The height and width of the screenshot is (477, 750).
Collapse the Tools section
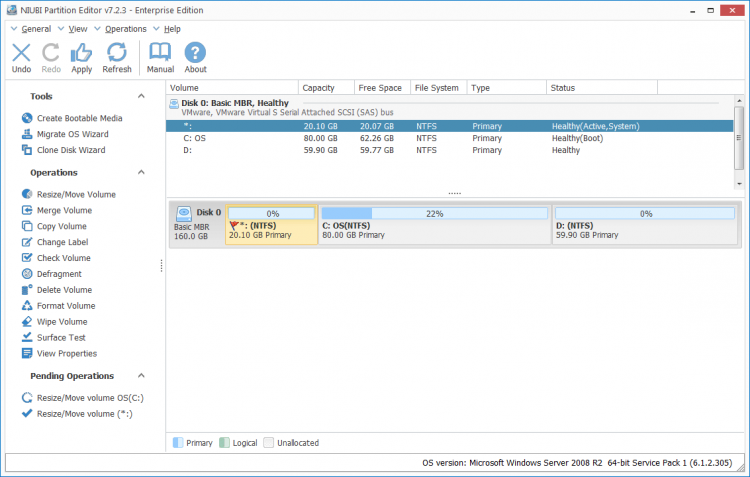tap(141, 96)
